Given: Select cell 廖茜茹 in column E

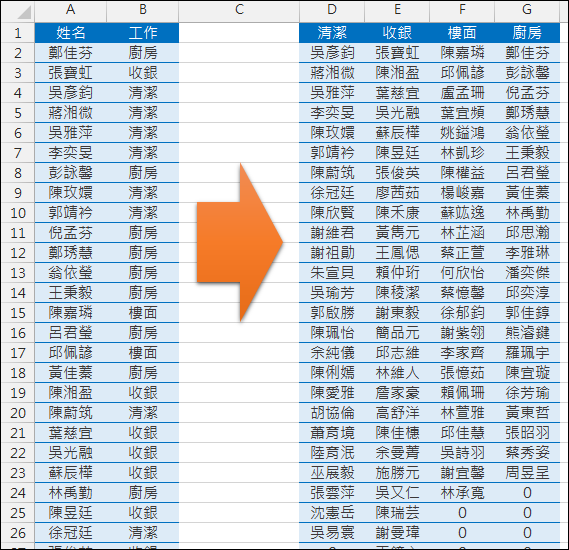Looking at the screenshot, I should click(x=397, y=193).
